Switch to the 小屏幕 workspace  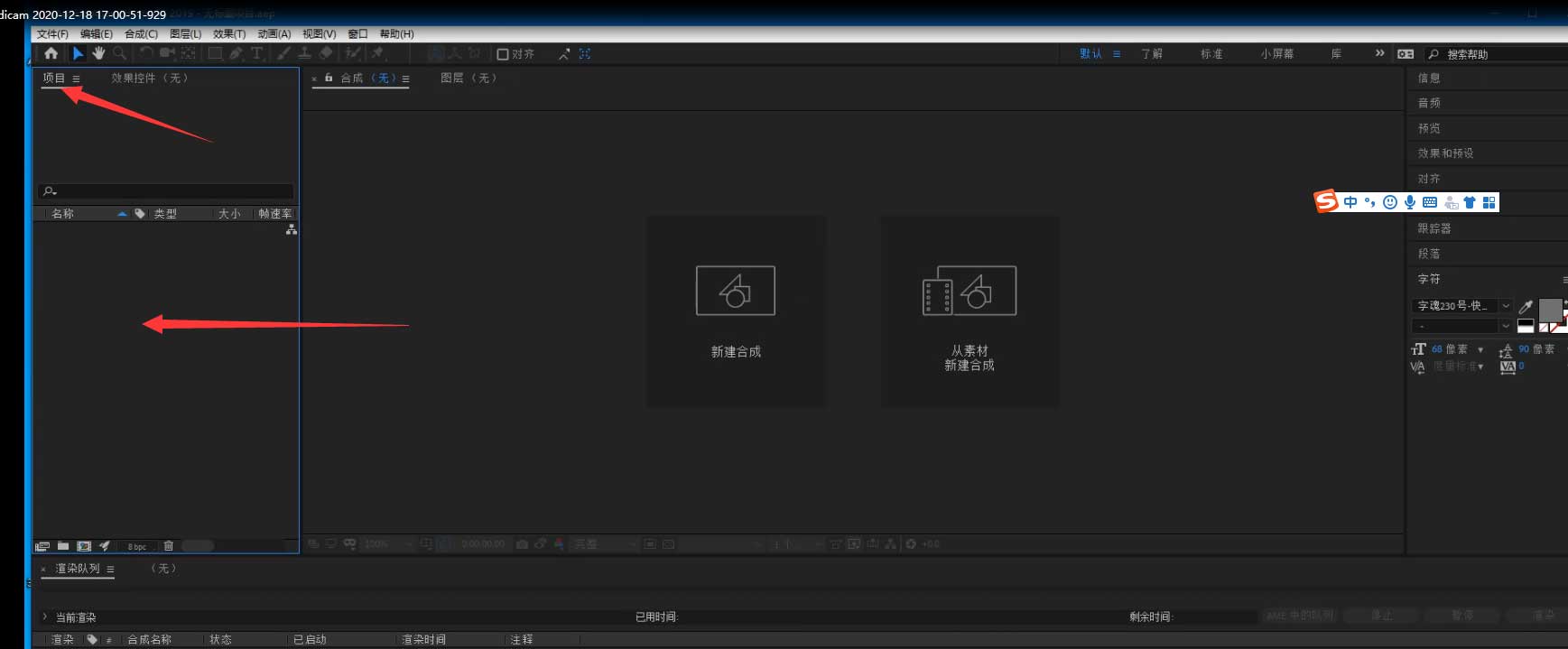click(x=1277, y=54)
